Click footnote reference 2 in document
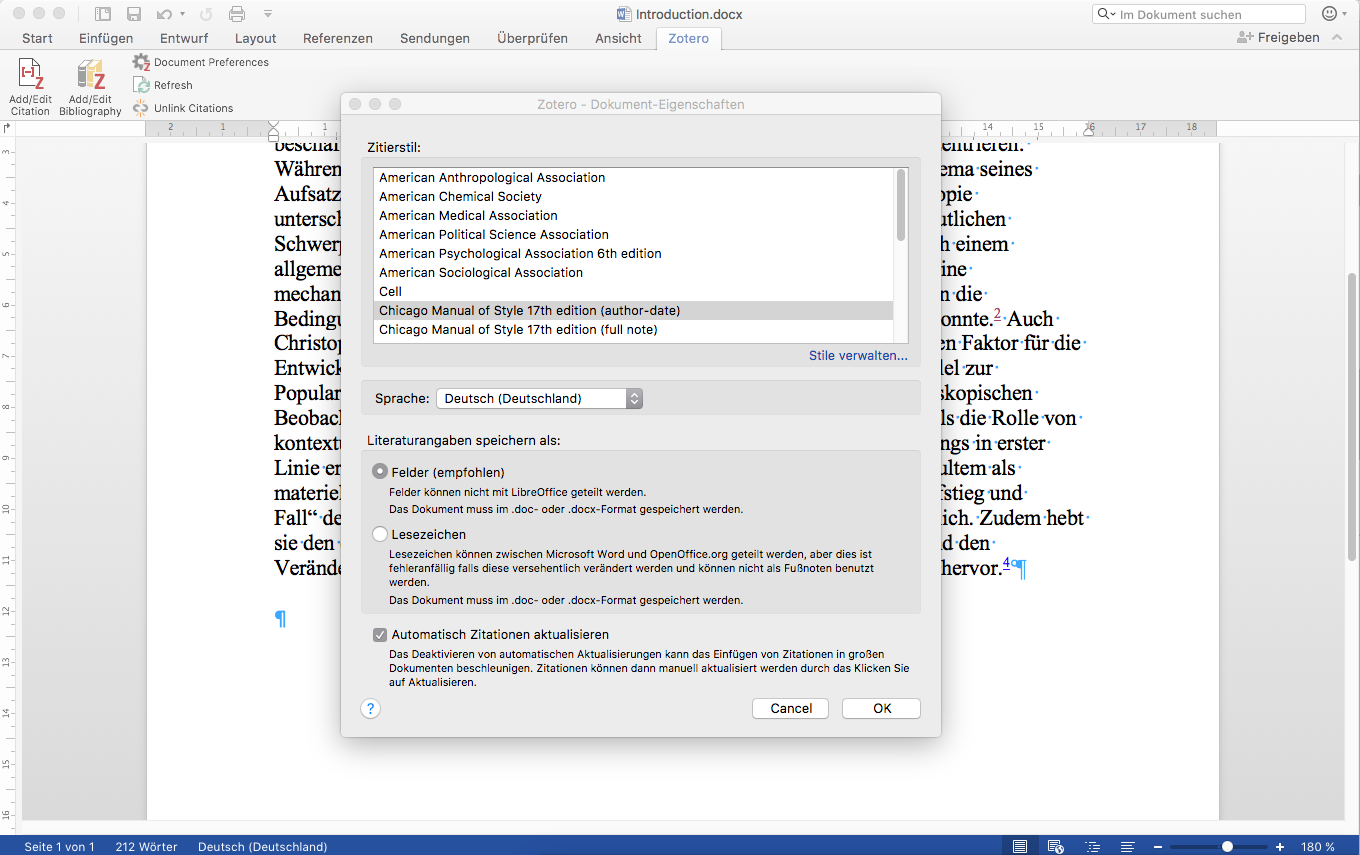 [x=997, y=314]
